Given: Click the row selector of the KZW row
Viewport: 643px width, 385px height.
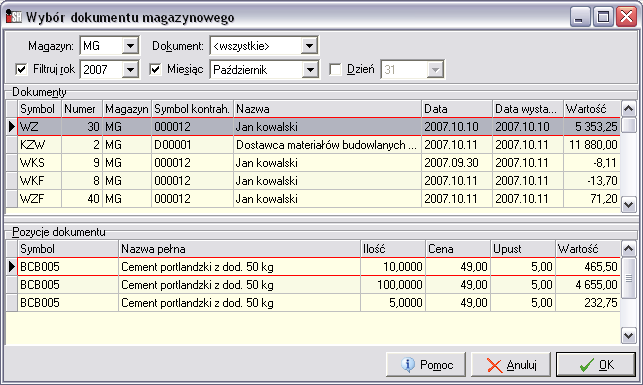Looking at the screenshot, I should click(x=12, y=145).
